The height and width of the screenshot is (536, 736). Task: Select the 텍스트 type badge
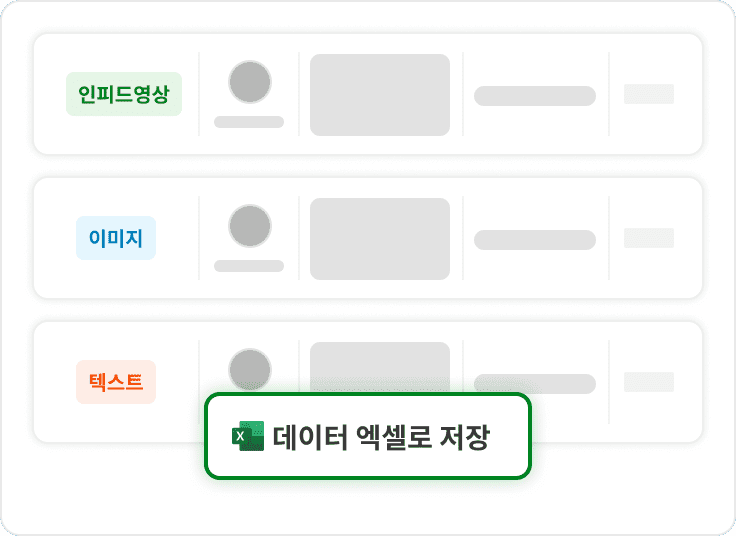pyautogui.click(x=116, y=382)
